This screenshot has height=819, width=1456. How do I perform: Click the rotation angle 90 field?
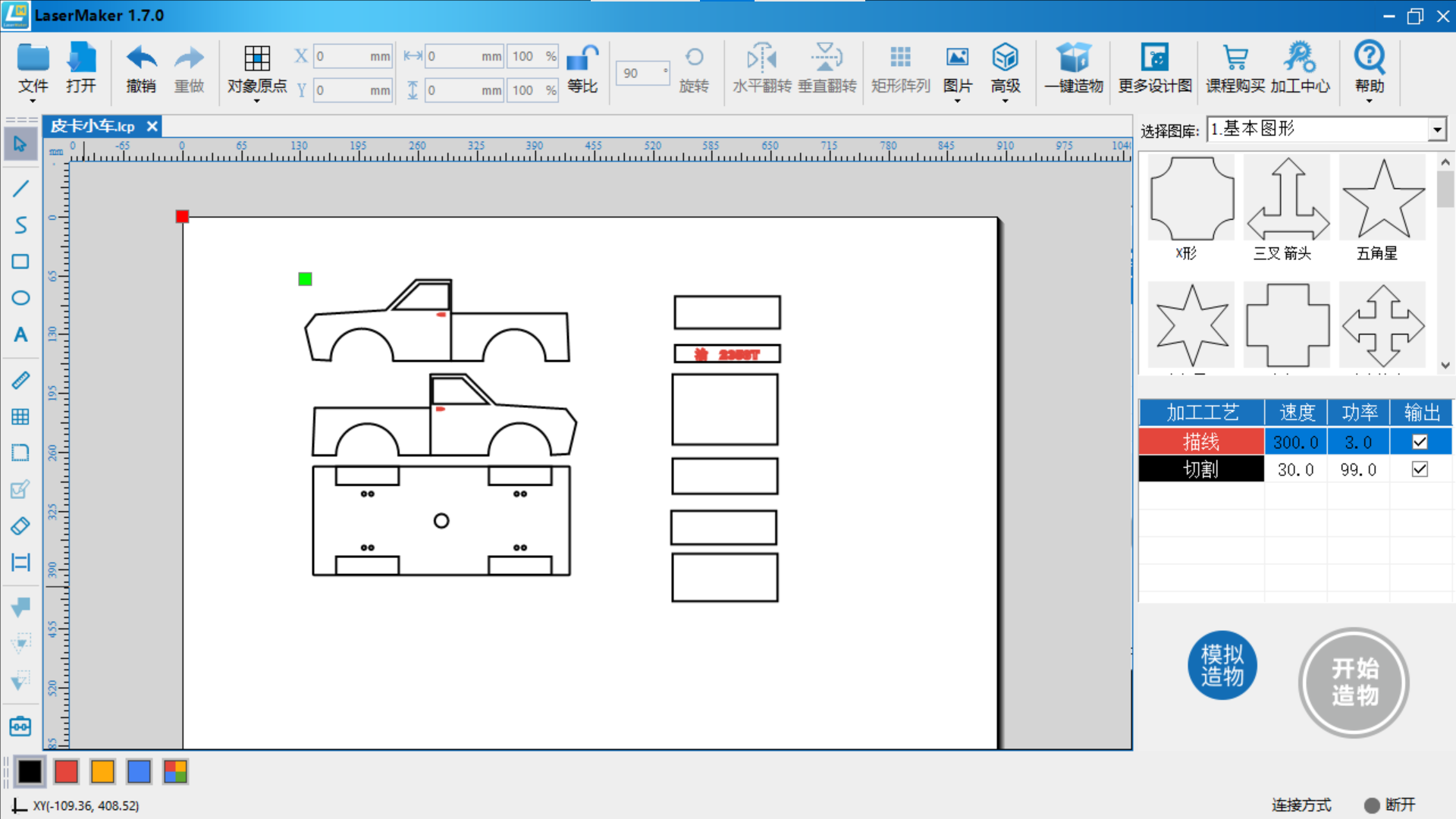[642, 73]
